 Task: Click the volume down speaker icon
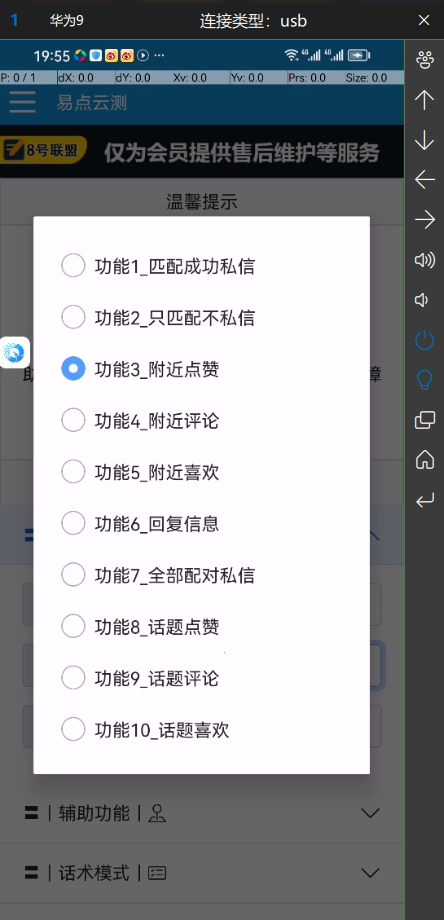[x=421, y=300]
